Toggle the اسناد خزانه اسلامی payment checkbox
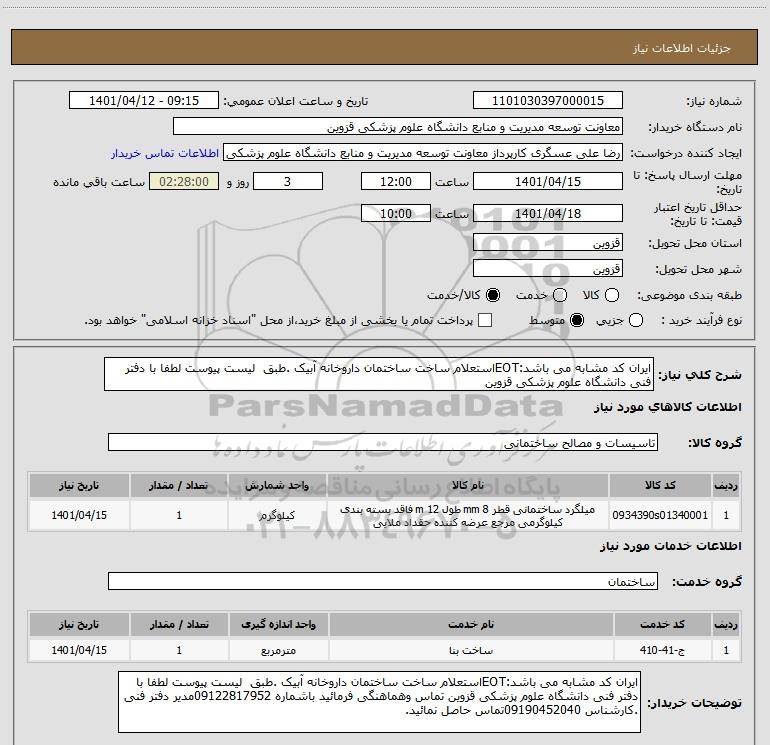Image resolution: width=770 pixels, height=745 pixels. (x=485, y=320)
